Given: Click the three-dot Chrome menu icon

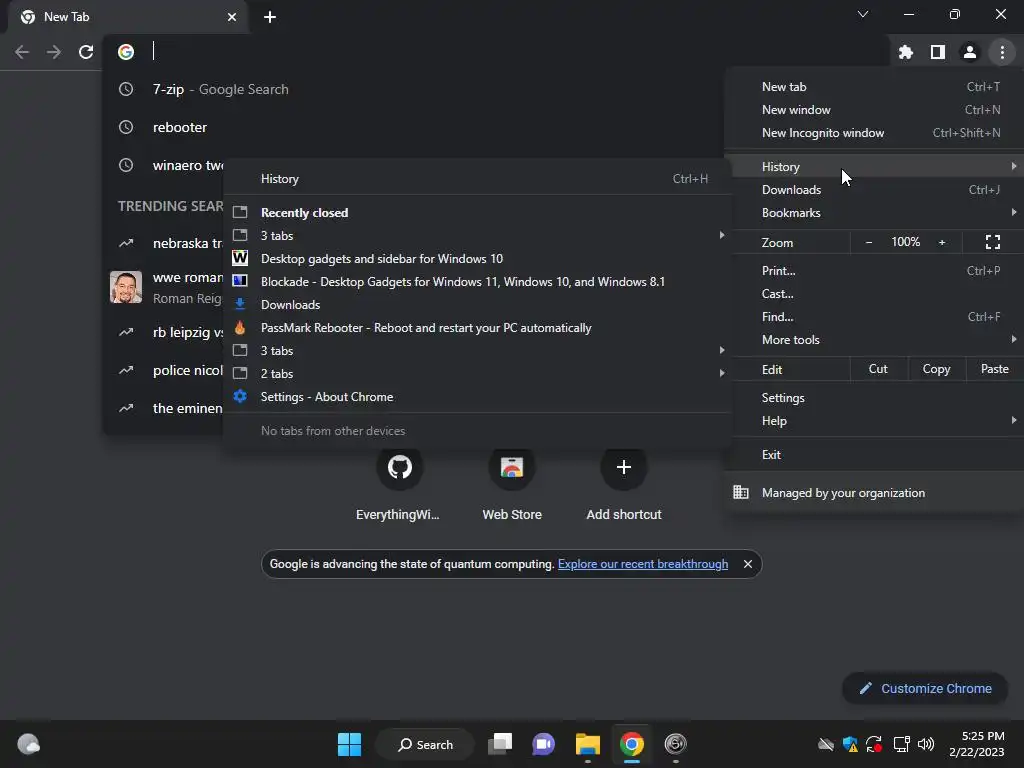Looking at the screenshot, I should (1002, 52).
